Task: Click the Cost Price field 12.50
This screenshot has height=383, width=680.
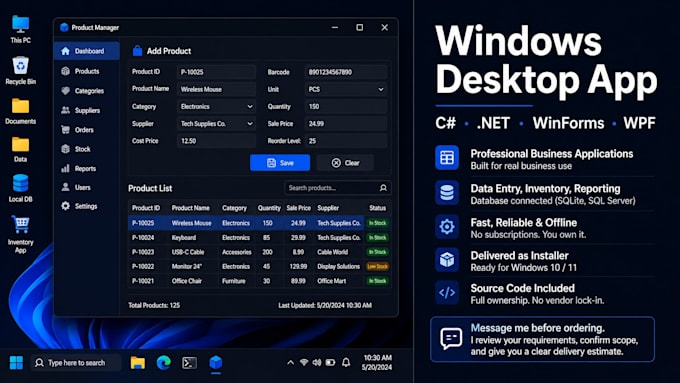Action: point(216,141)
